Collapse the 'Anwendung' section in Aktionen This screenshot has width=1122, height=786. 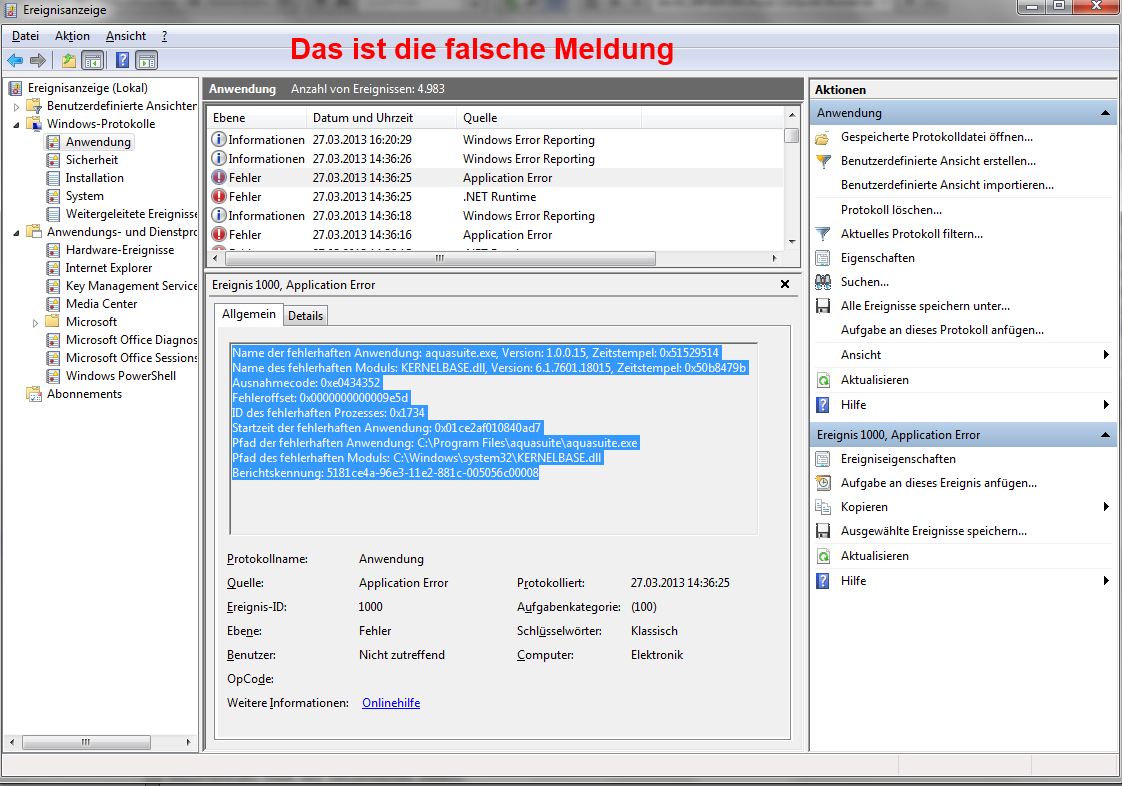[x=1106, y=113]
